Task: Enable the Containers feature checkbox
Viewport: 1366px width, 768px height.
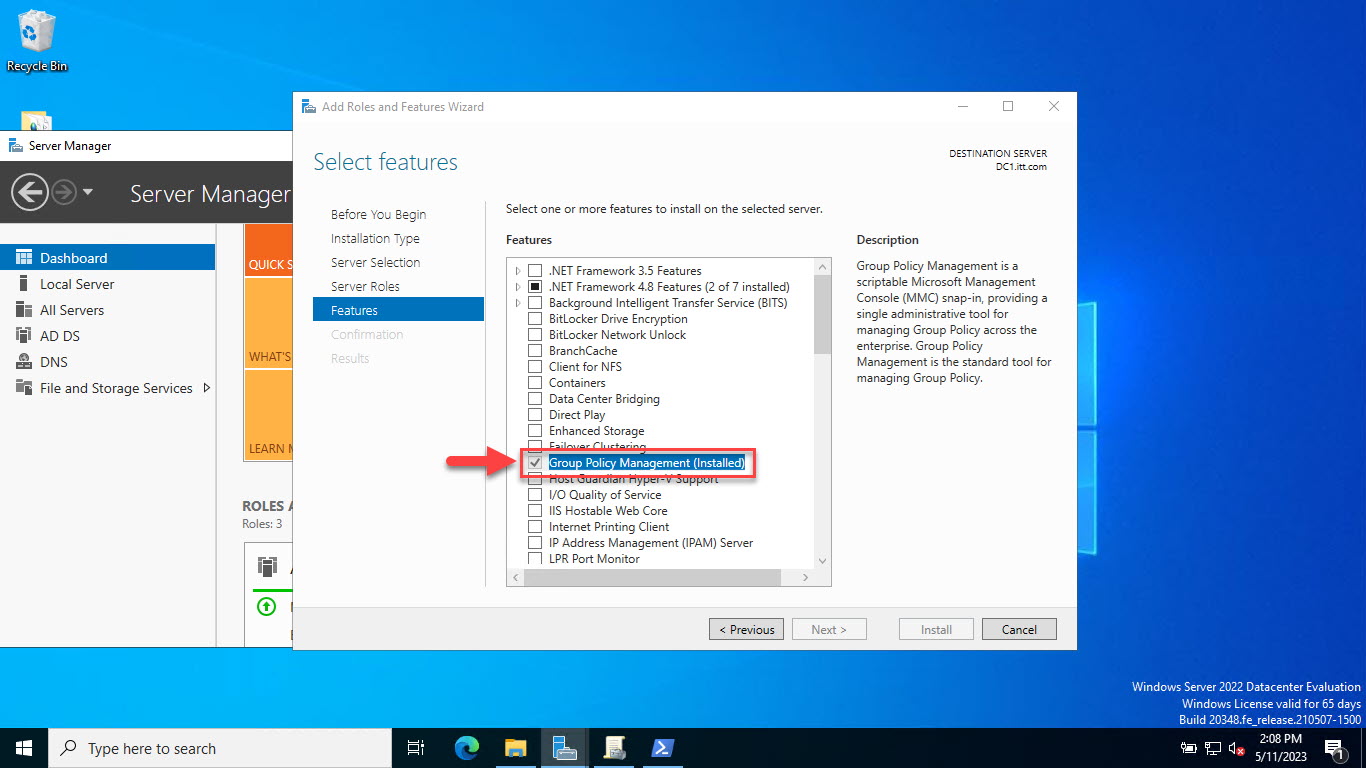Action: click(535, 382)
